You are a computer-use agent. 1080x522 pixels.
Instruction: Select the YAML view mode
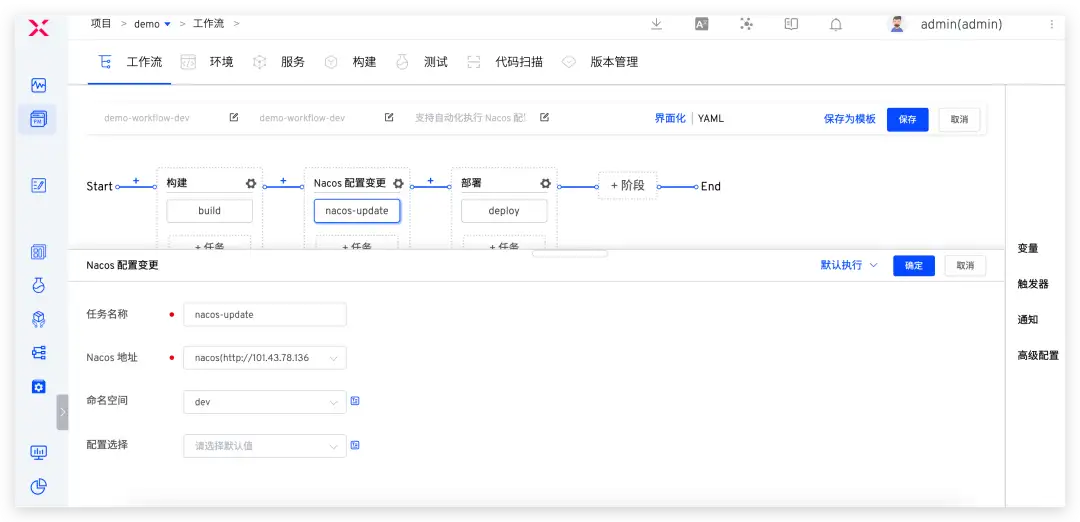tap(711, 118)
